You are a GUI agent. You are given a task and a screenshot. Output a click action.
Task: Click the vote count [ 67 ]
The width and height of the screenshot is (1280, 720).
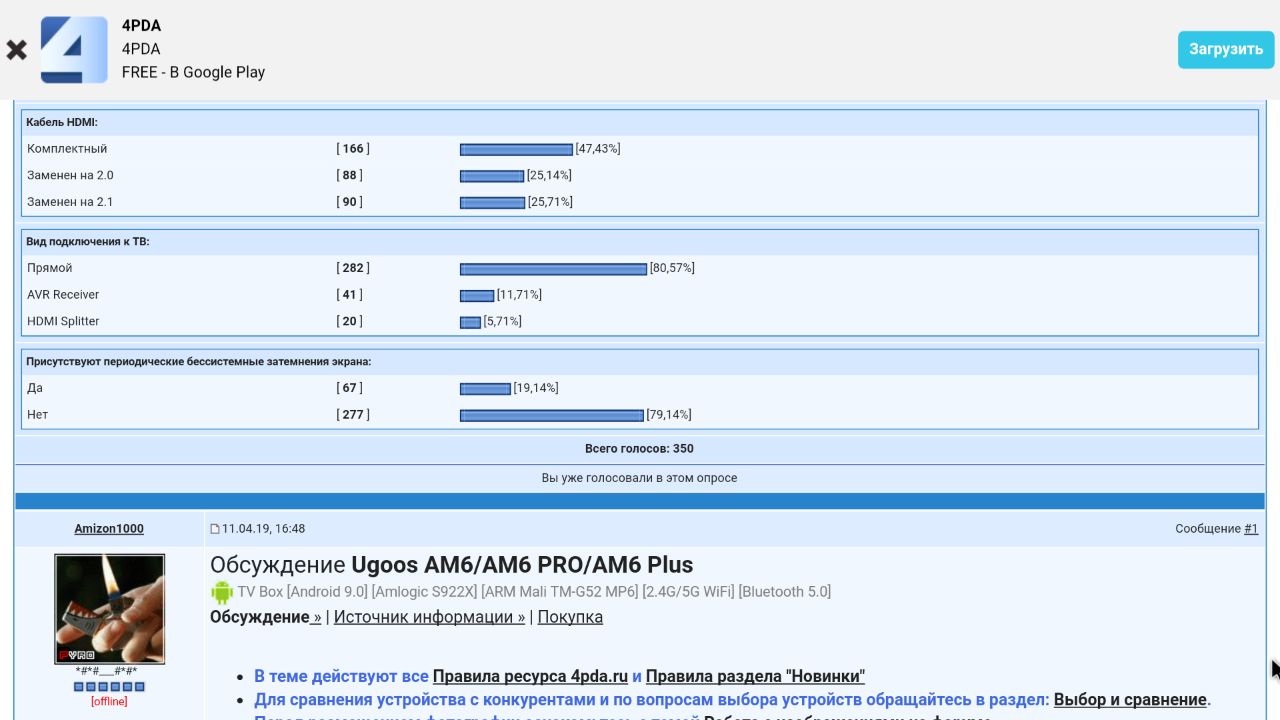(349, 388)
